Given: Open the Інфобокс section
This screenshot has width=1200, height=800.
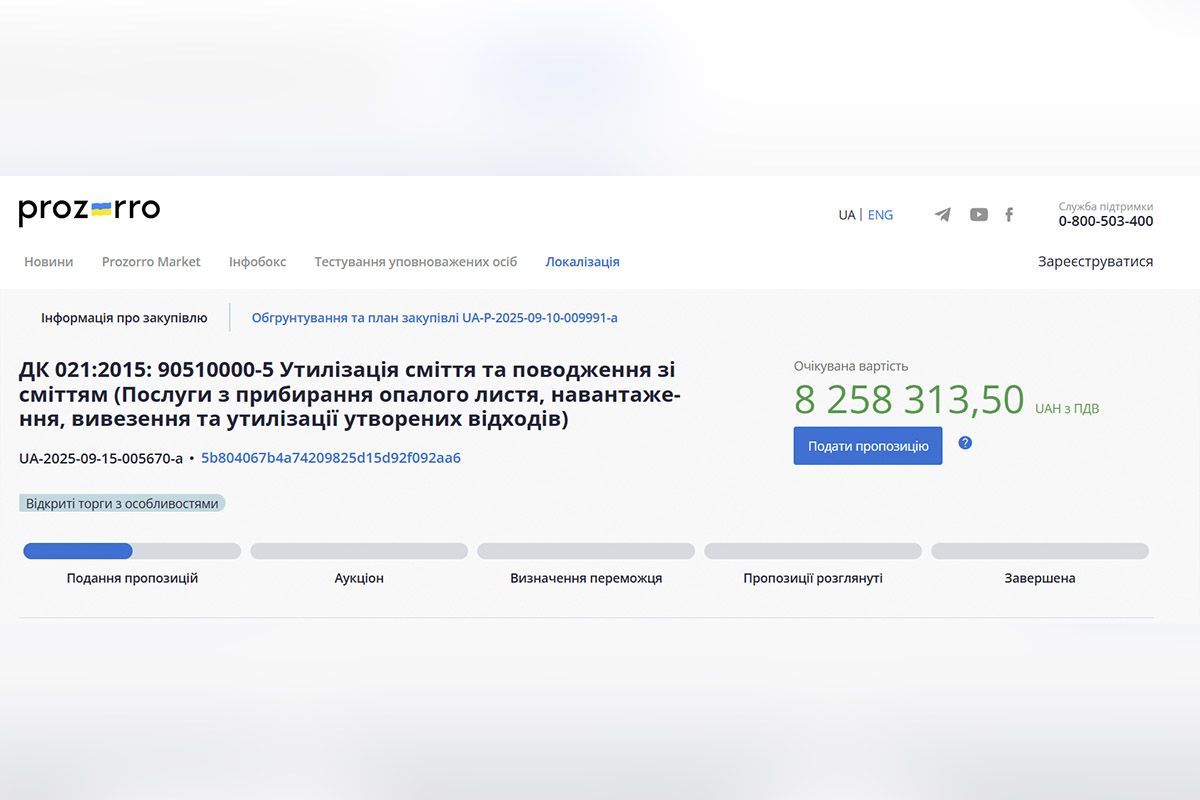Looking at the screenshot, I should pyautogui.click(x=257, y=261).
